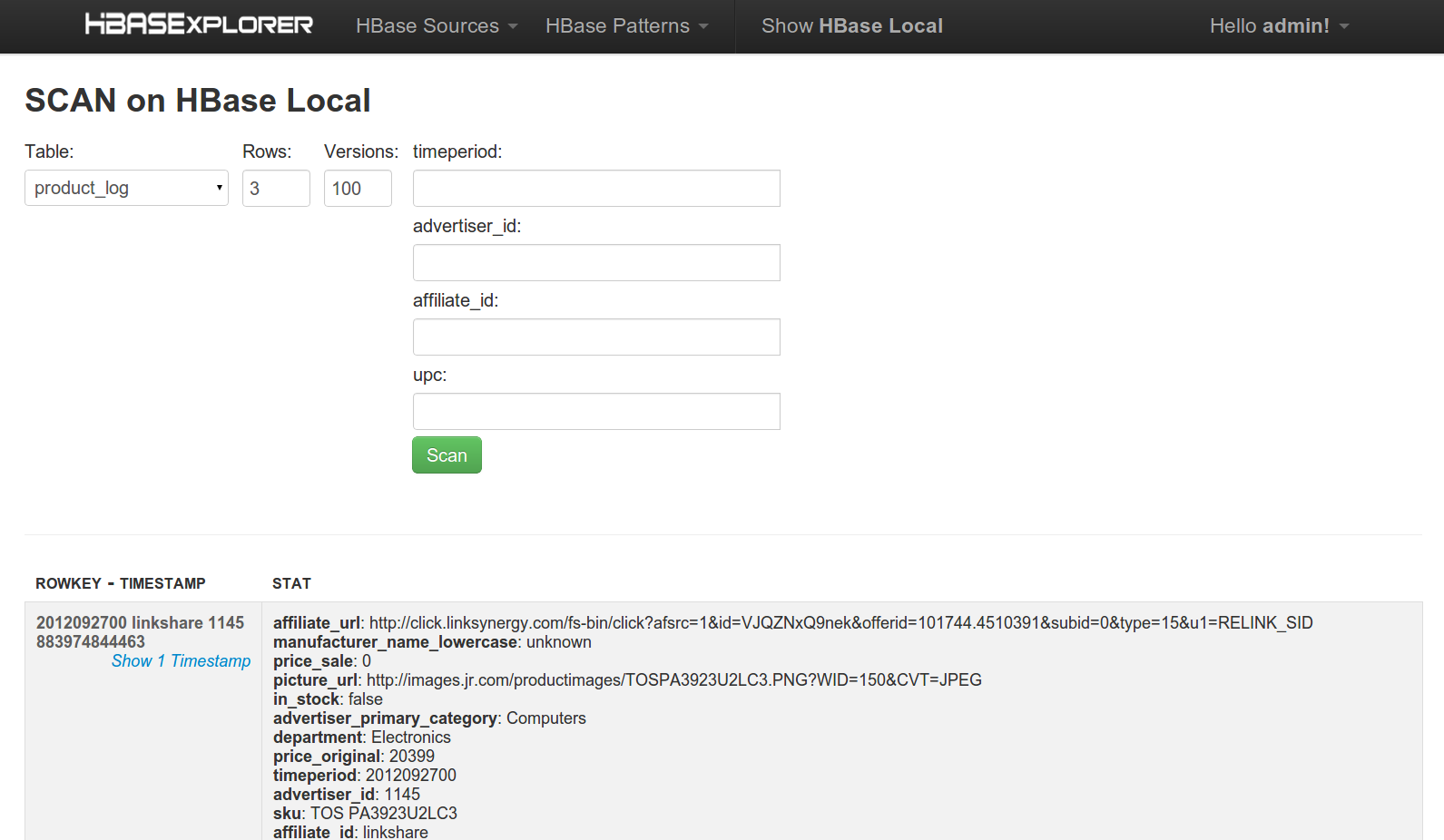This screenshot has height=840, width=1444.
Task: Click the manufacturer_name_lowercase: unknown entry
Action: pos(432,642)
